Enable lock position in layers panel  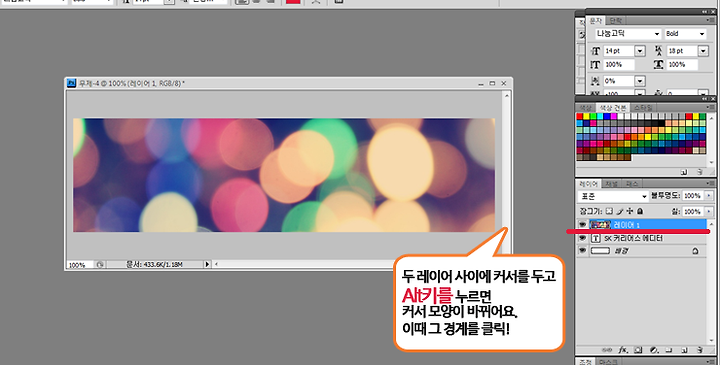click(x=630, y=211)
